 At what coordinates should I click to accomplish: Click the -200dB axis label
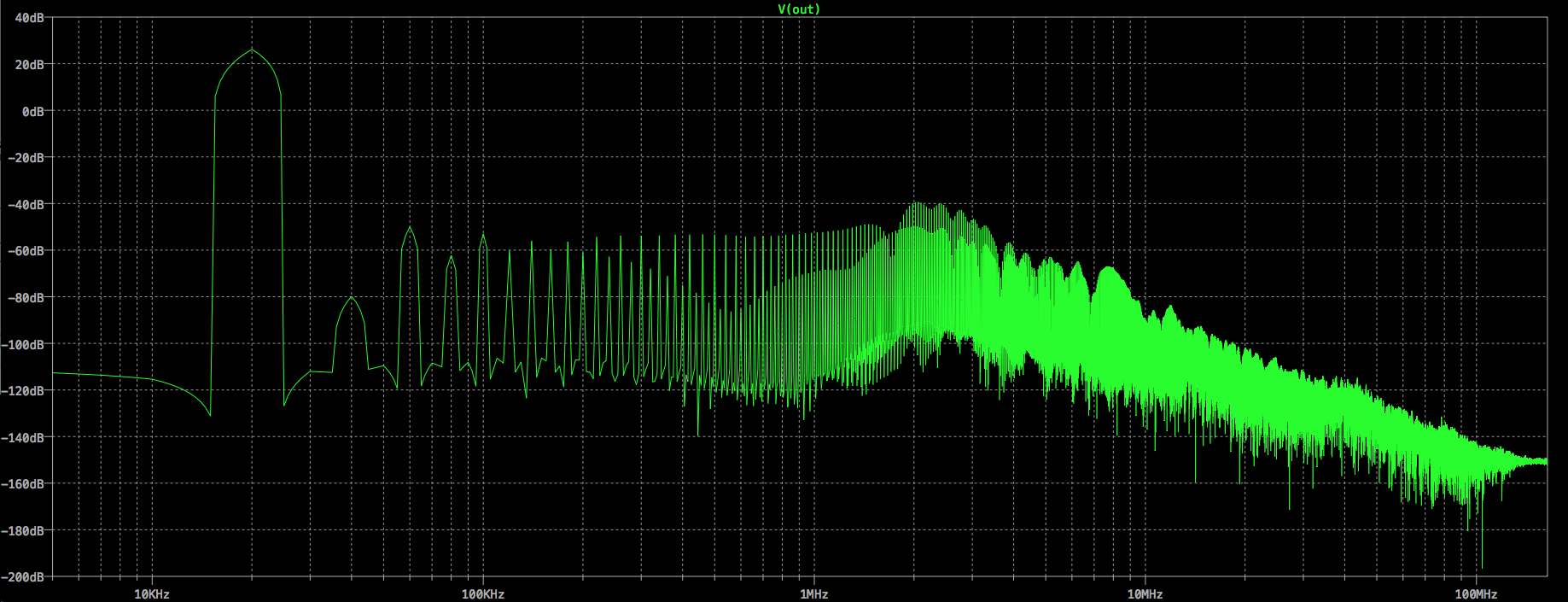coord(23,577)
